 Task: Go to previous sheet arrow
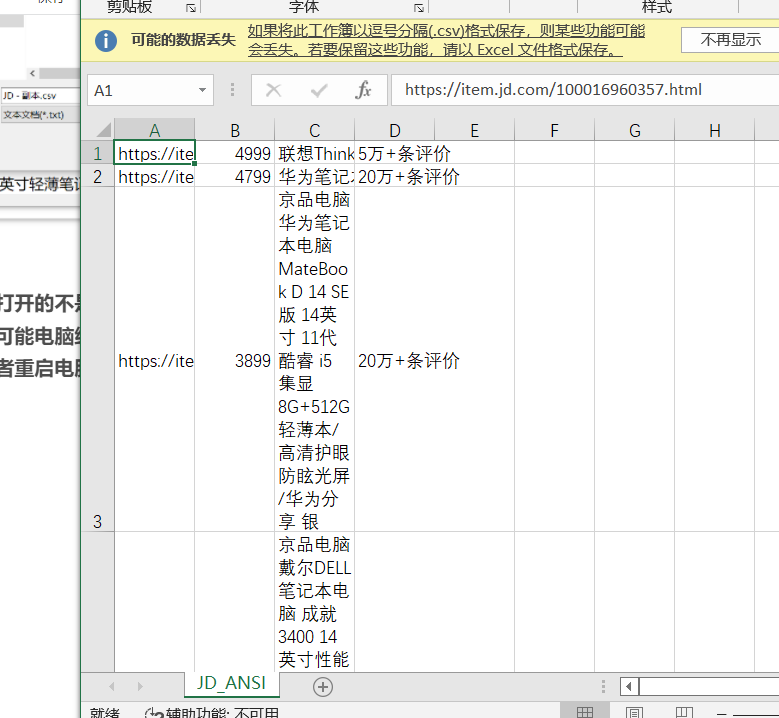click(111, 687)
